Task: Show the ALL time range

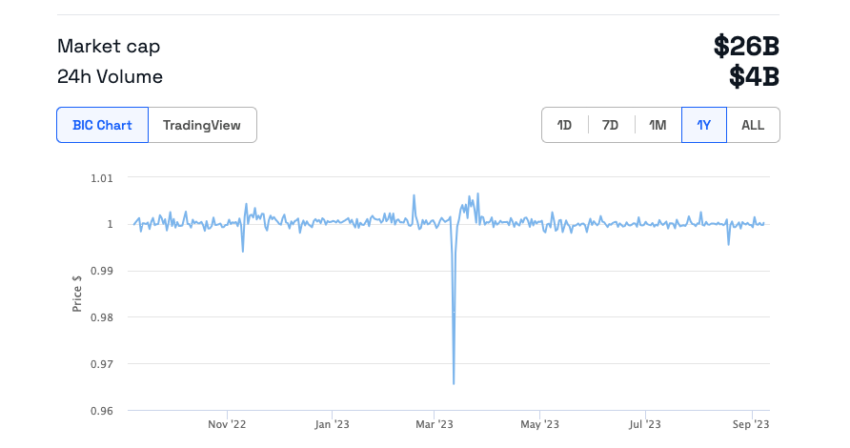Action: [x=753, y=125]
